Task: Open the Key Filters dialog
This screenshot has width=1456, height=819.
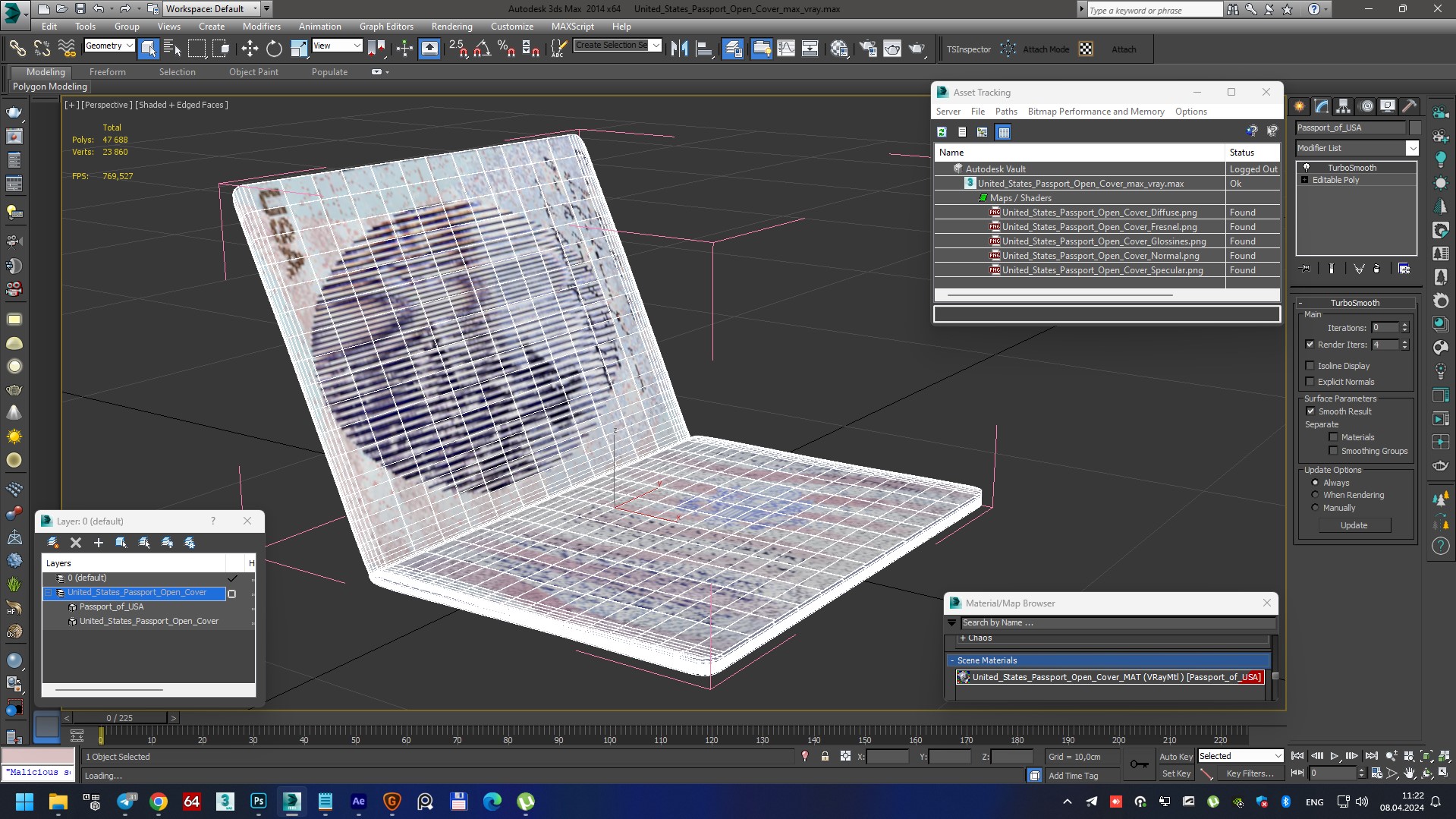Action: (1249, 773)
